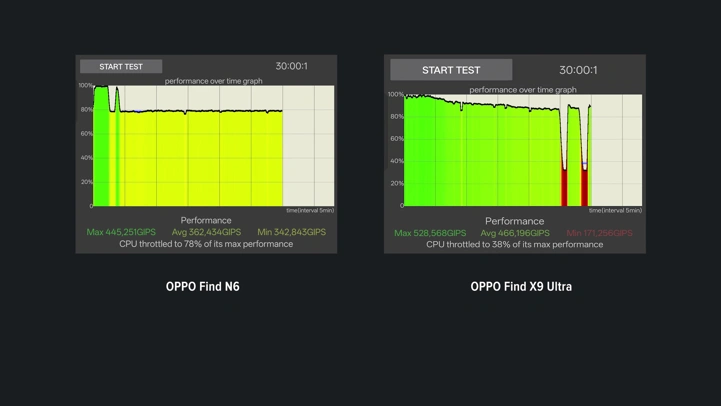Click the 30:00:1 timer on the Find N6 panel

(x=292, y=66)
